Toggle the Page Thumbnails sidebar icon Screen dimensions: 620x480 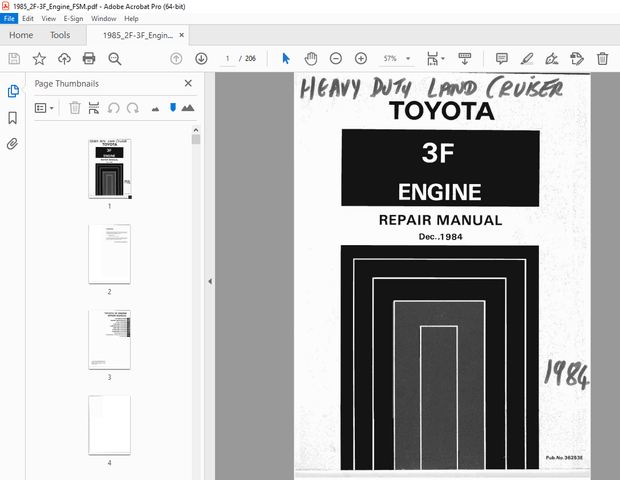(x=13, y=91)
